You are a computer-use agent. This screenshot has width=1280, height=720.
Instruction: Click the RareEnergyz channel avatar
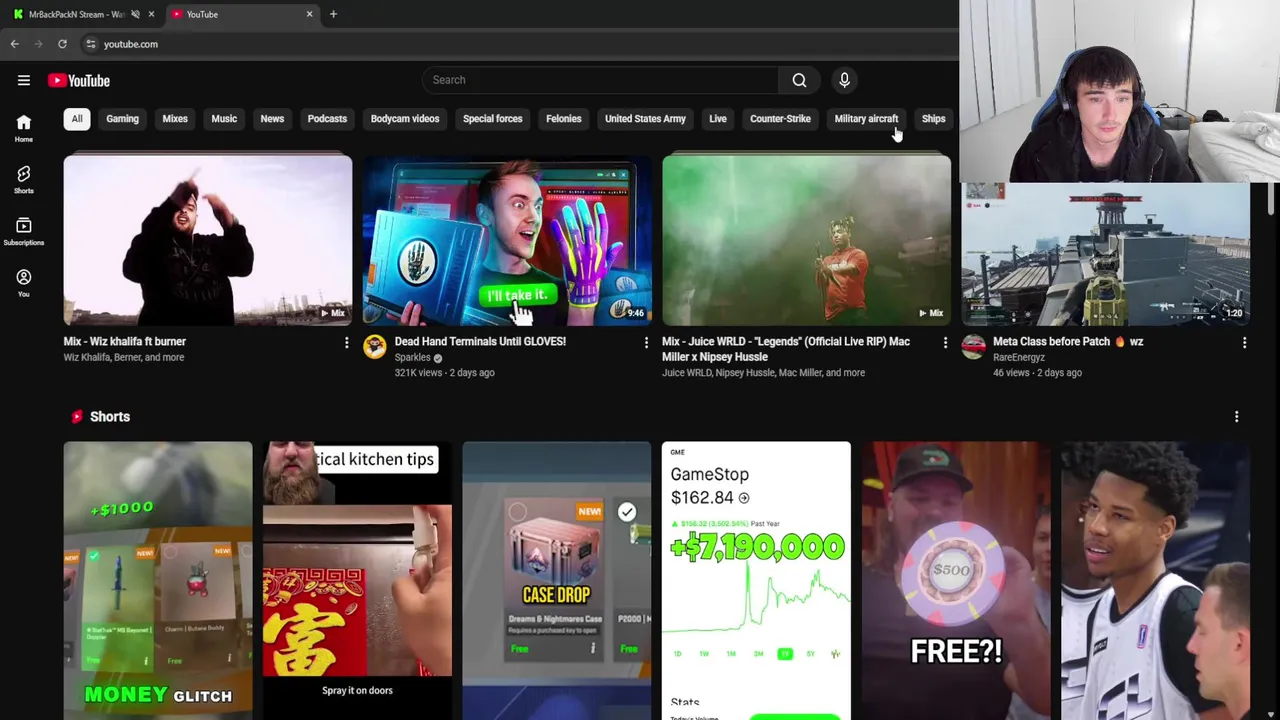click(x=973, y=346)
